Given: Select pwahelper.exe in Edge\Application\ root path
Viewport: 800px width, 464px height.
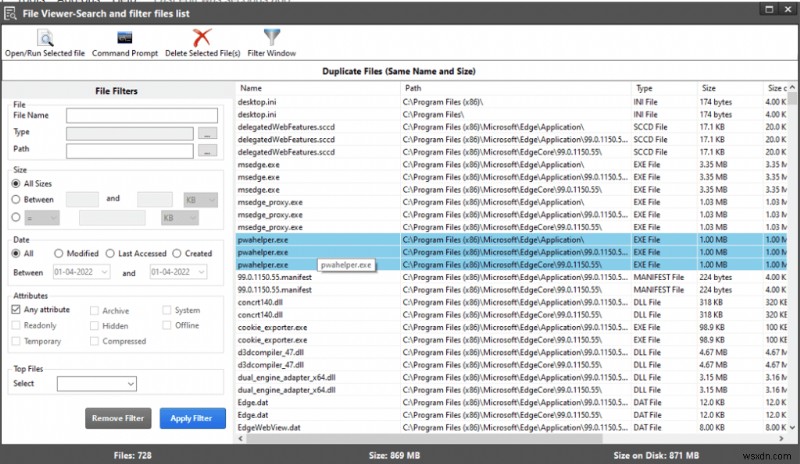Looking at the screenshot, I should tap(512, 240).
